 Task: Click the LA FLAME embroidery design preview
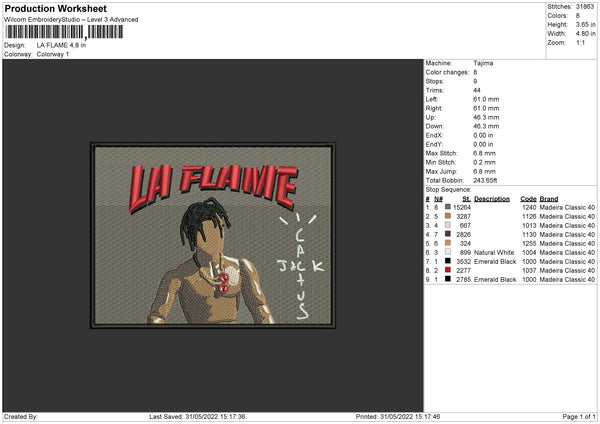click(x=213, y=235)
